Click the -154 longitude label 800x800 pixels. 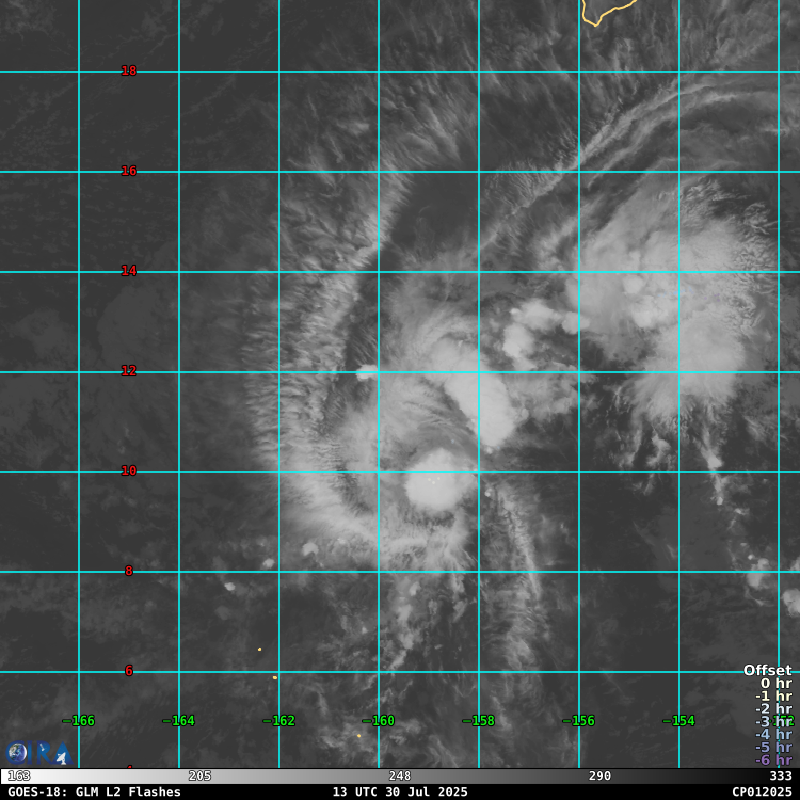[679, 721]
